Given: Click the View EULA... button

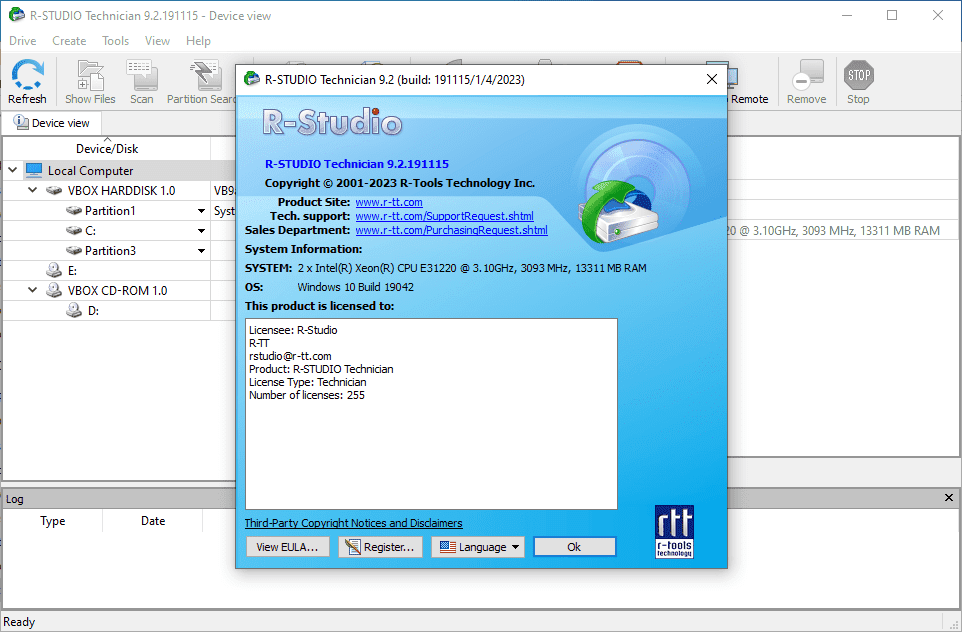Looking at the screenshot, I should (x=288, y=547).
